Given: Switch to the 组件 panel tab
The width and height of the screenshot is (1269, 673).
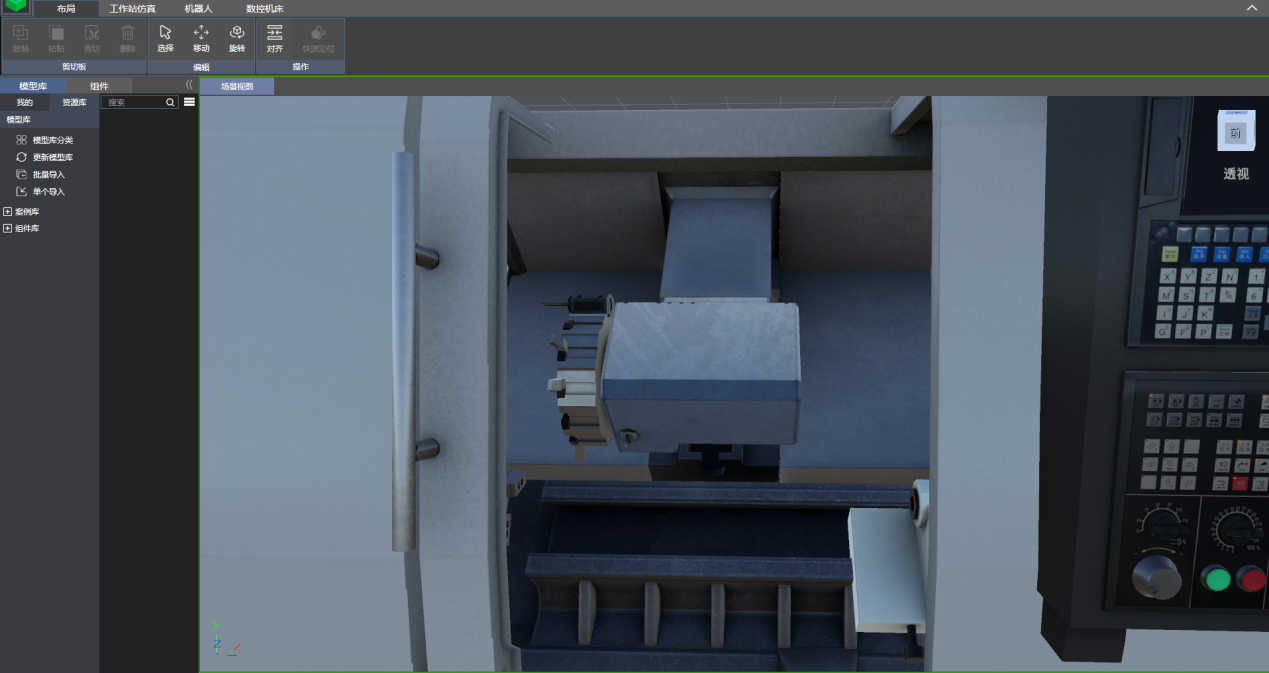Looking at the screenshot, I should [99, 86].
